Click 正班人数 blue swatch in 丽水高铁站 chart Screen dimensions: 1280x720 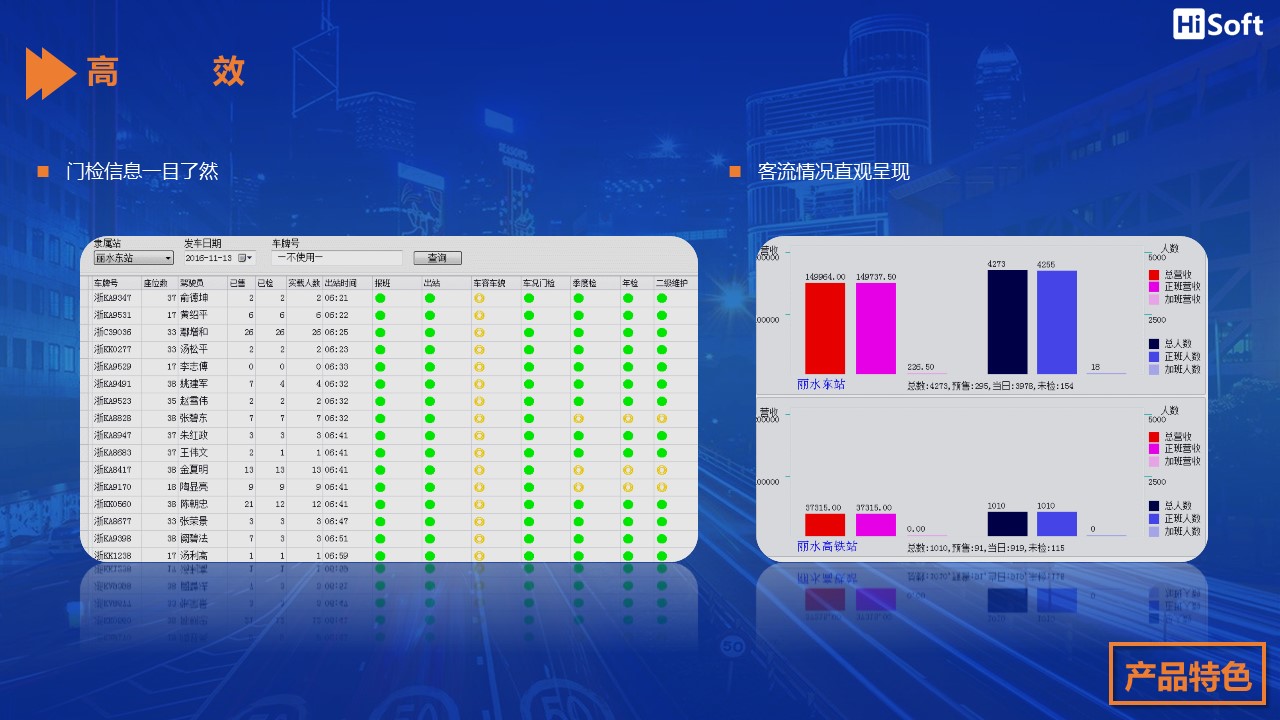click(x=1153, y=519)
